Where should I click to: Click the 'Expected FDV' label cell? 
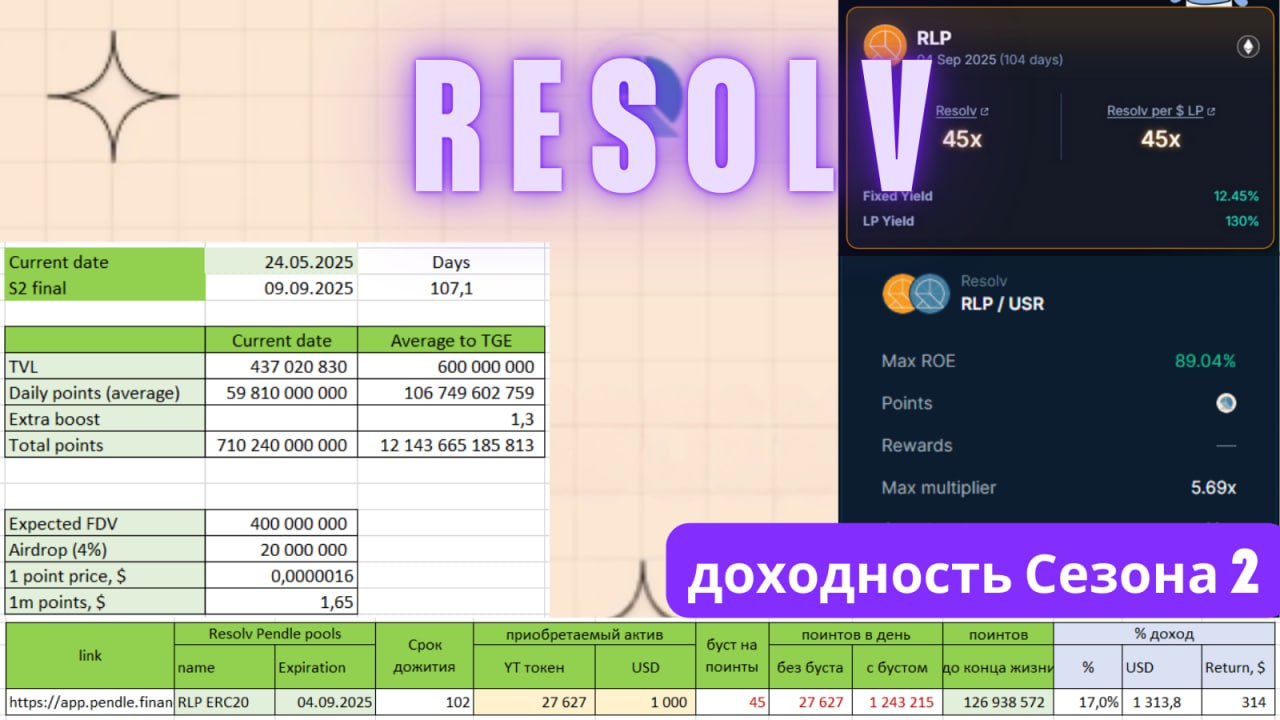(105, 523)
